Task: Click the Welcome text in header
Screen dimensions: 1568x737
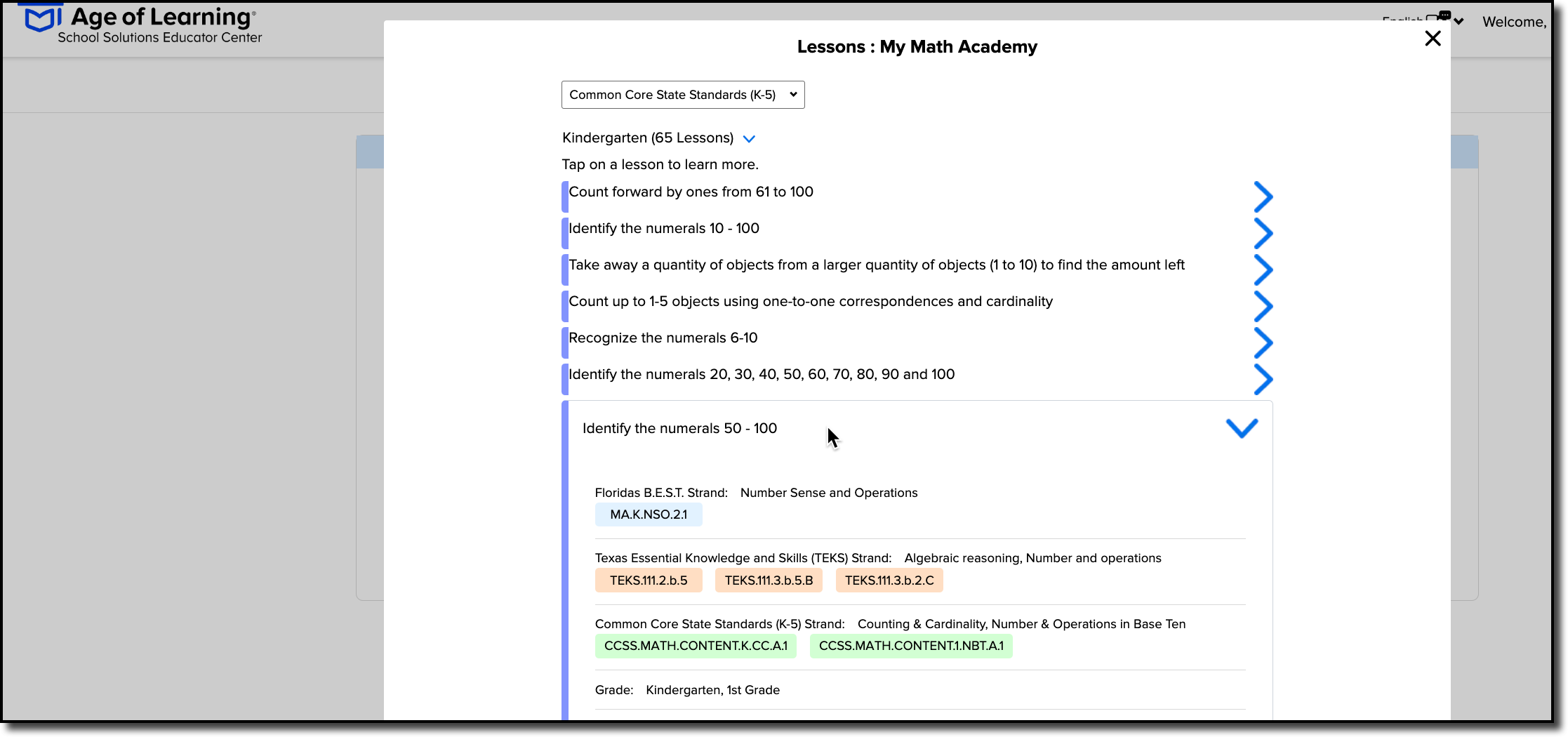Action: click(1514, 22)
